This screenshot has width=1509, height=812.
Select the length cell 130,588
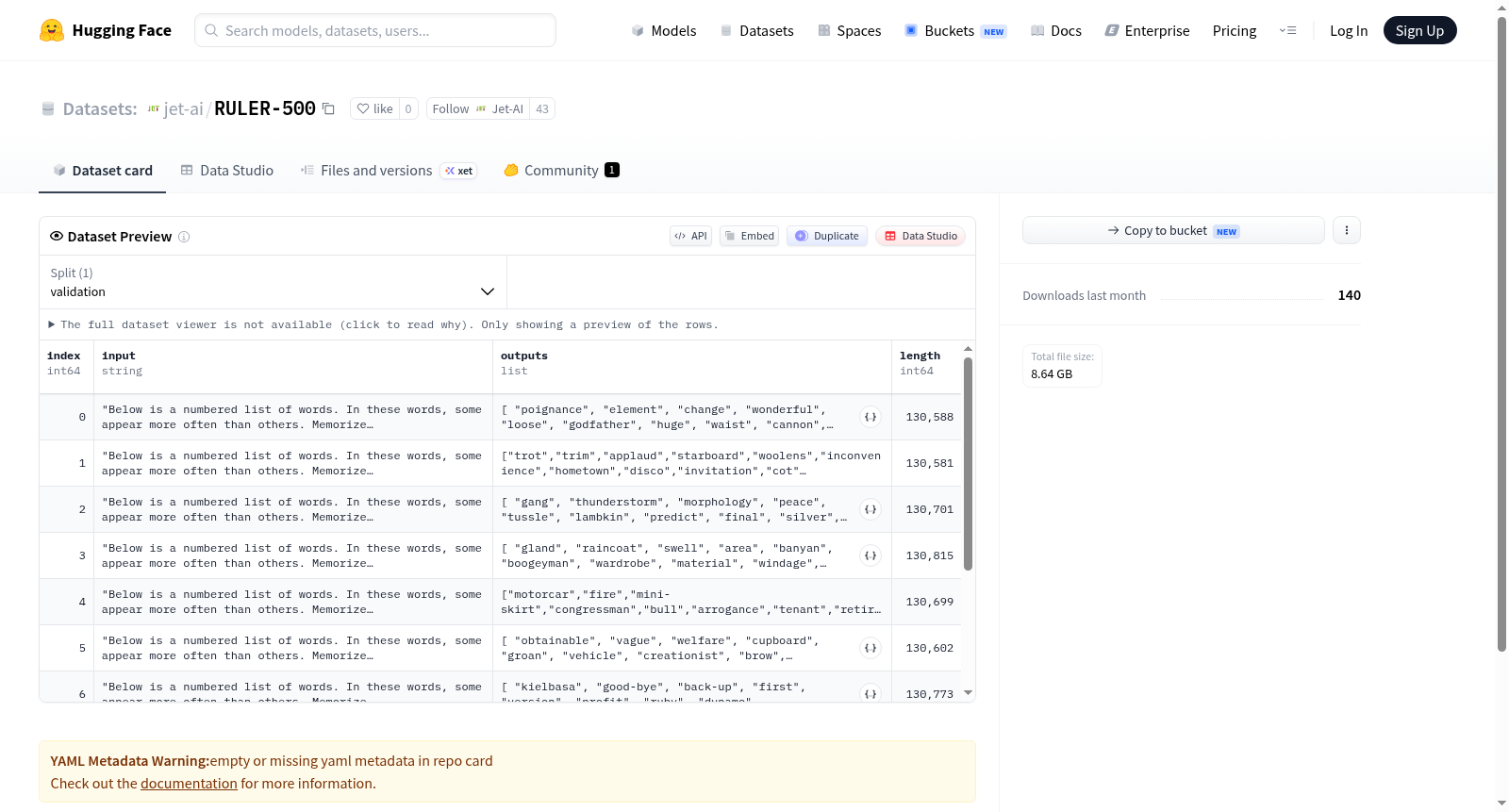click(x=926, y=417)
